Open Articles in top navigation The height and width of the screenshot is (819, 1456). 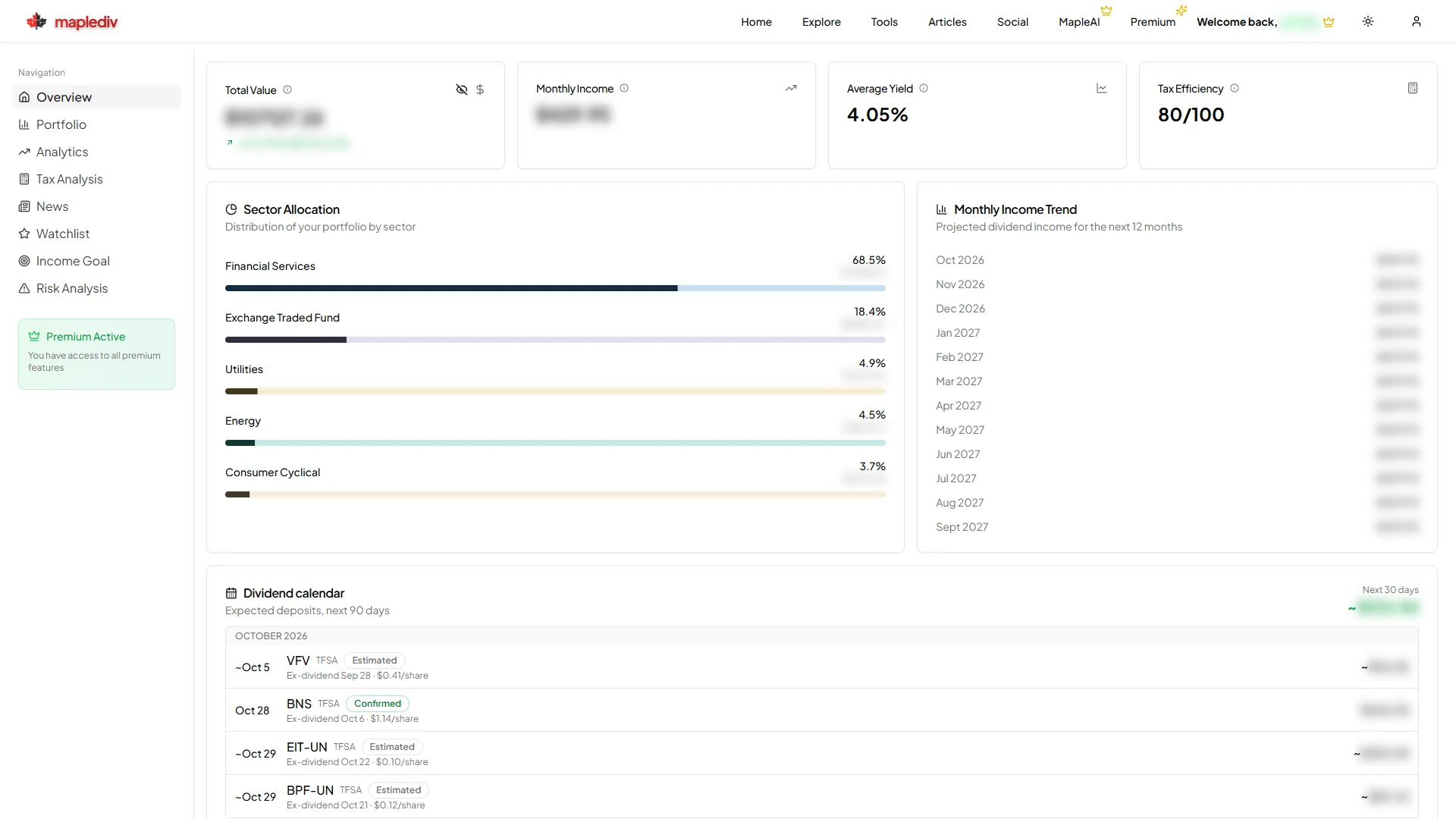[x=947, y=22]
